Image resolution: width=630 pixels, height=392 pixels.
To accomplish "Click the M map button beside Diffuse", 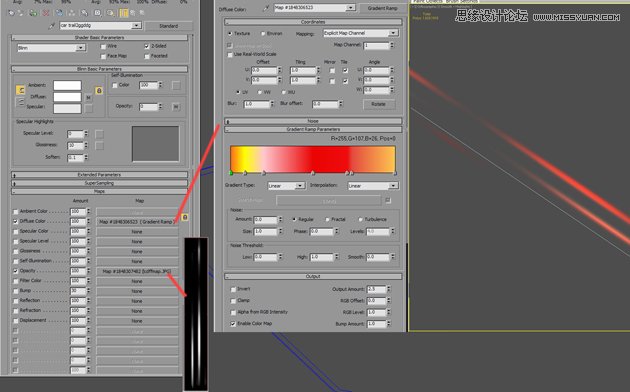I will 88,97.
